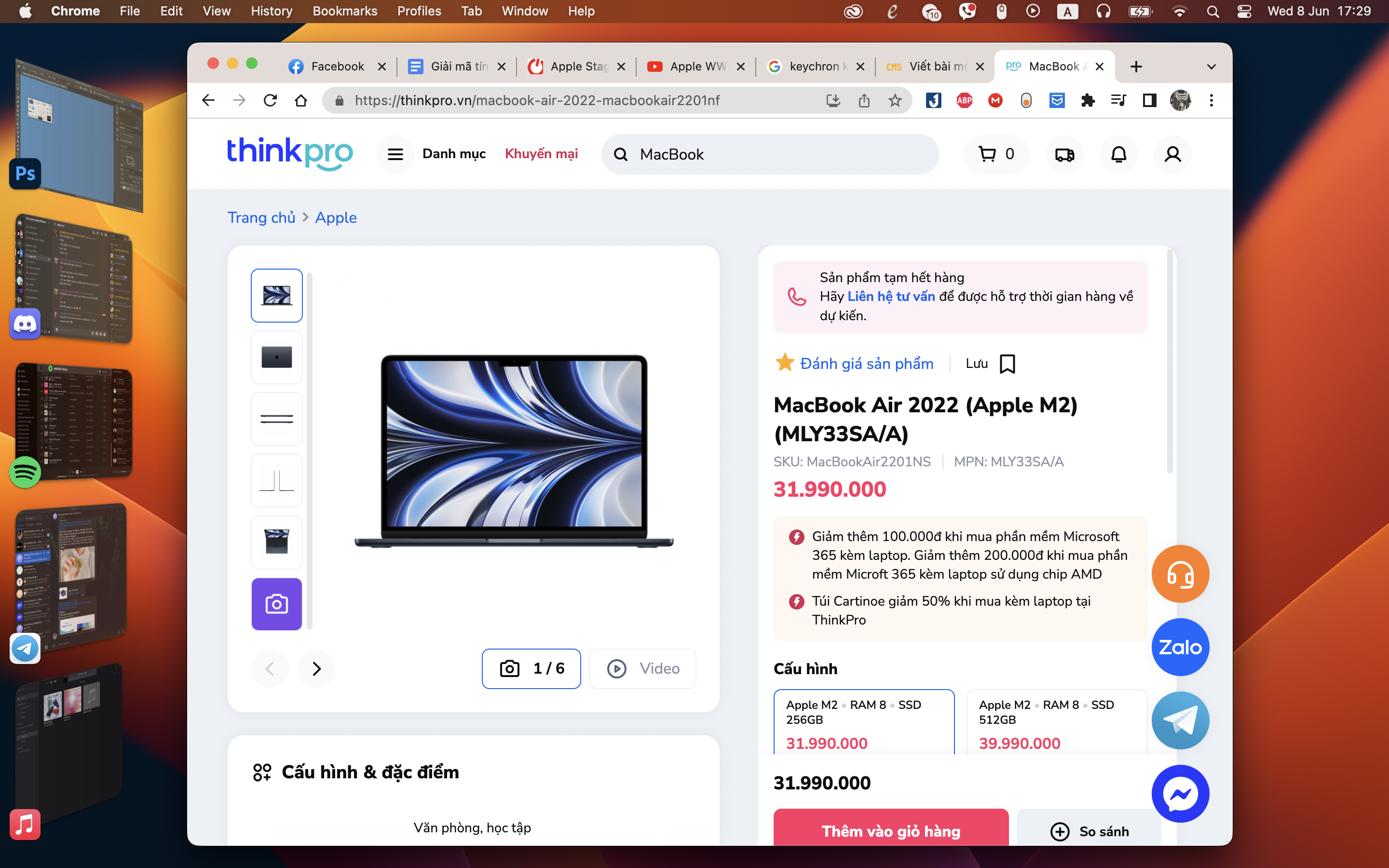Viewport: 1389px width, 868px height.
Task: Open the shopping cart icon
Action: [987, 154]
